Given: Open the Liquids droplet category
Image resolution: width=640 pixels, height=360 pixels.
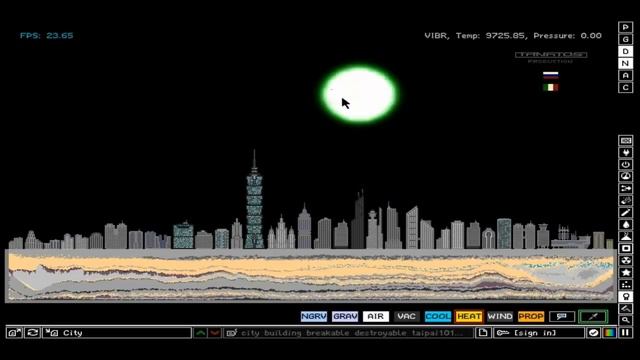Looking at the screenshot, I should (x=625, y=224).
